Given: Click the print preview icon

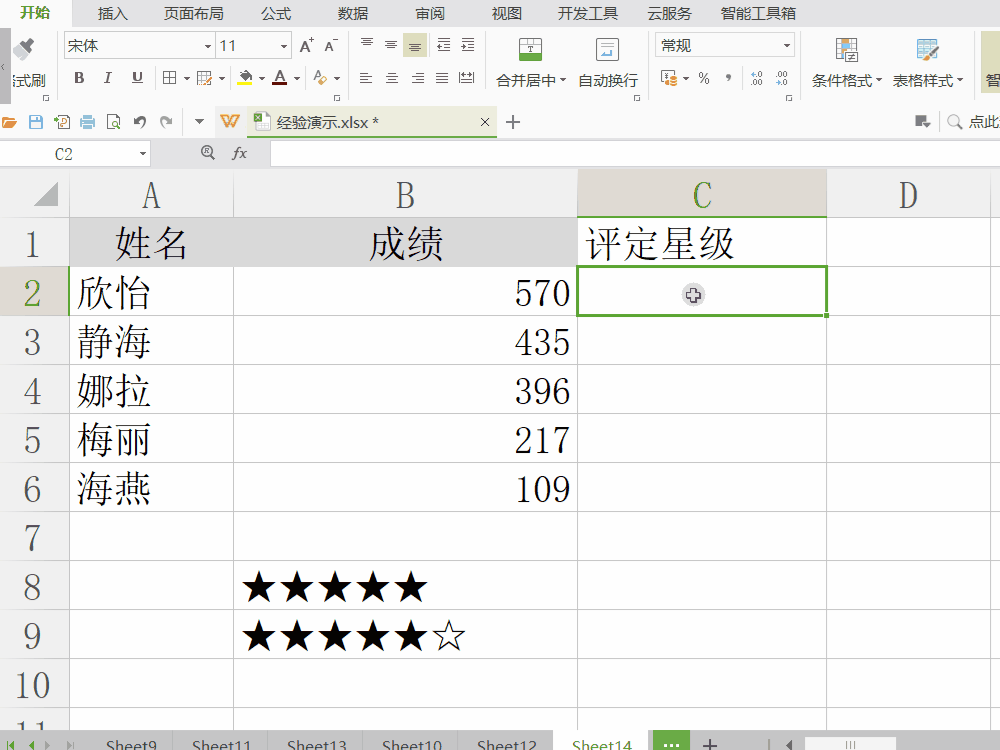Looking at the screenshot, I should point(113,122).
